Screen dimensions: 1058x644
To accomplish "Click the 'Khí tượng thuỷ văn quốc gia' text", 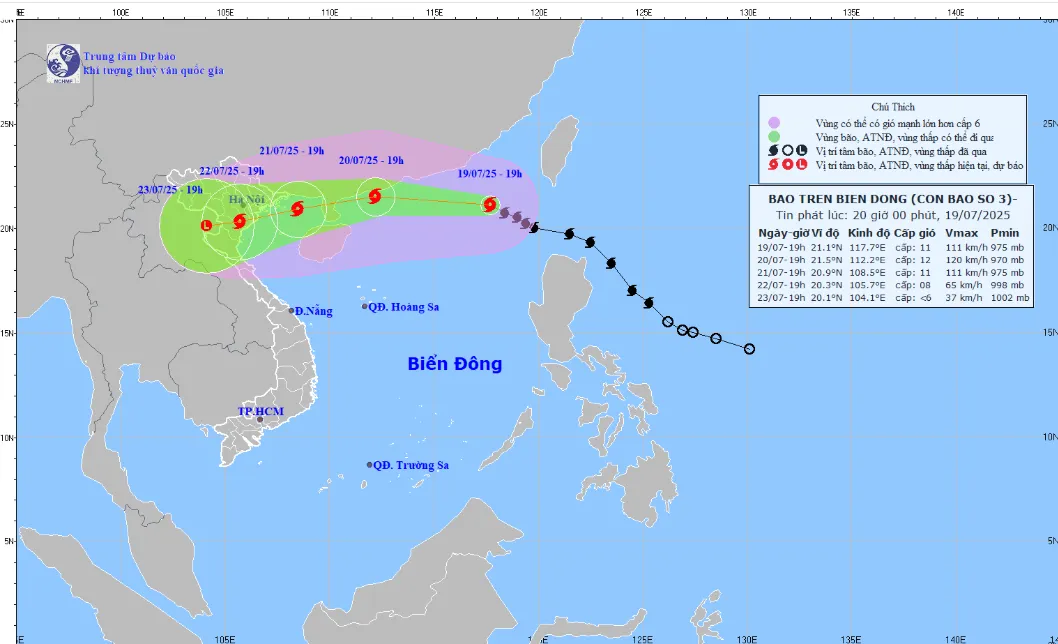I will [x=153, y=70].
